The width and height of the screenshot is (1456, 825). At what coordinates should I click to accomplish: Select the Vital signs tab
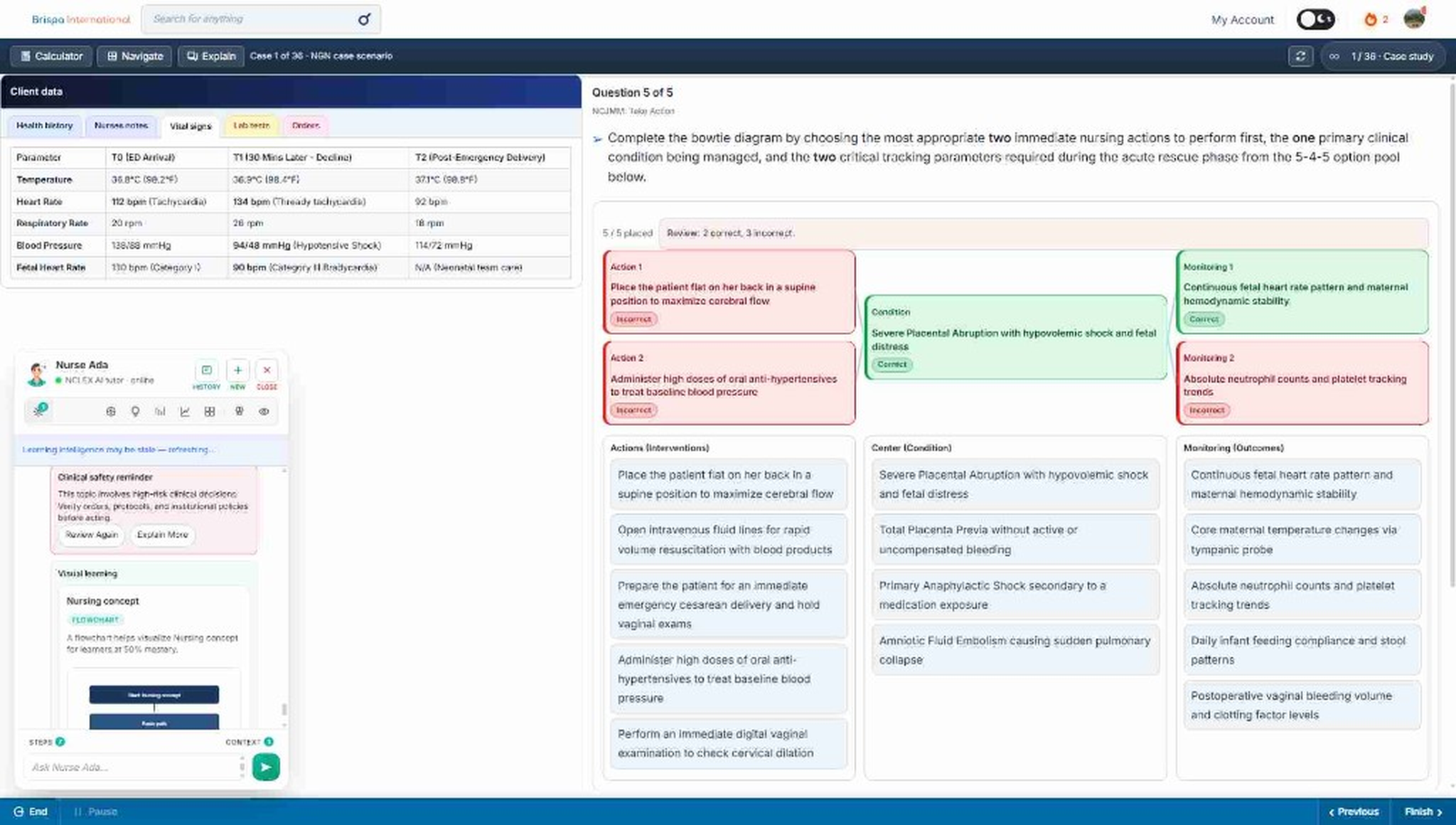(191, 126)
